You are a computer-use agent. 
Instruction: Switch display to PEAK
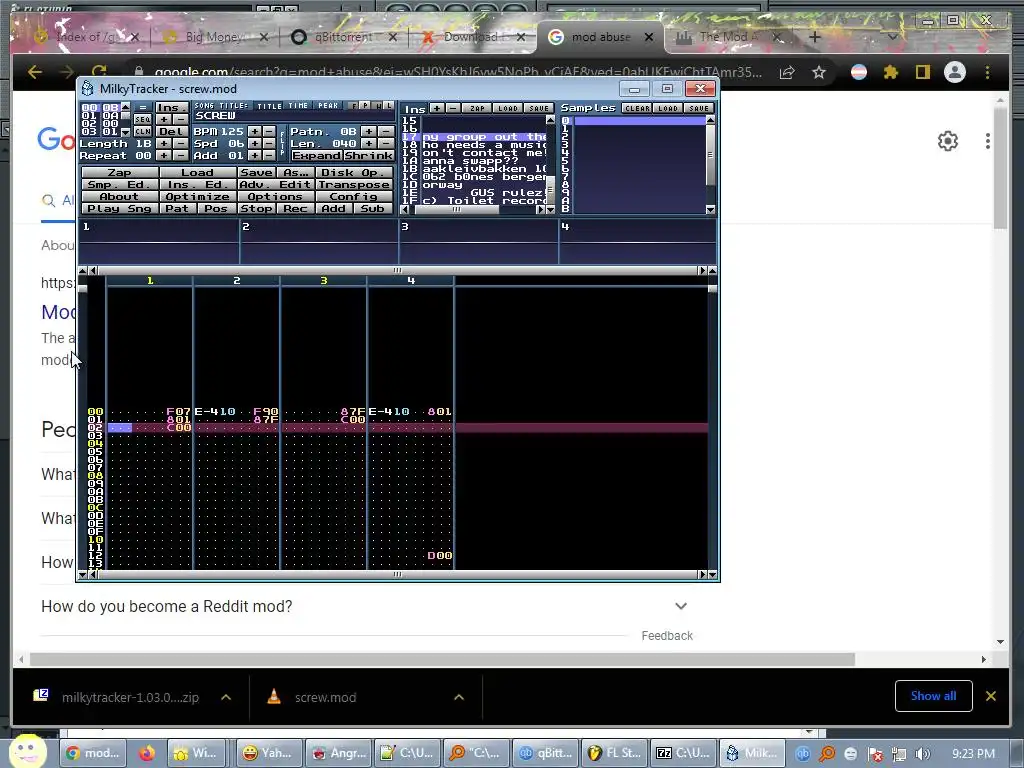pyautogui.click(x=328, y=106)
